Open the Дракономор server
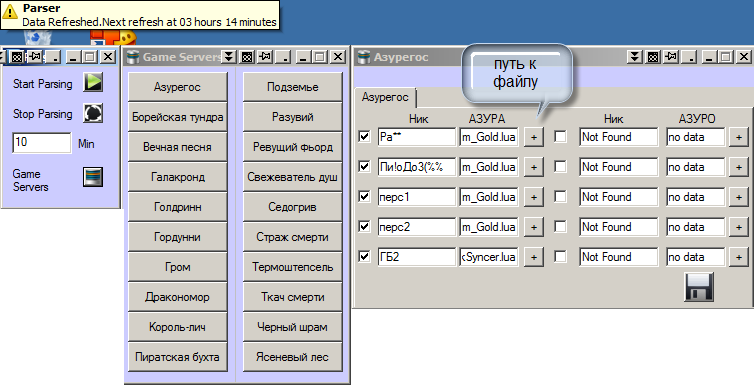The width and height of the screenshot is (754, 386). (177, 297)
